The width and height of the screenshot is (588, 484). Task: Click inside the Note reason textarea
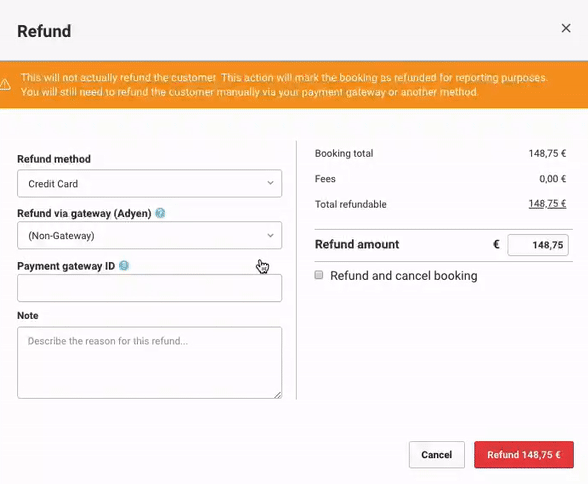[149, 363]
